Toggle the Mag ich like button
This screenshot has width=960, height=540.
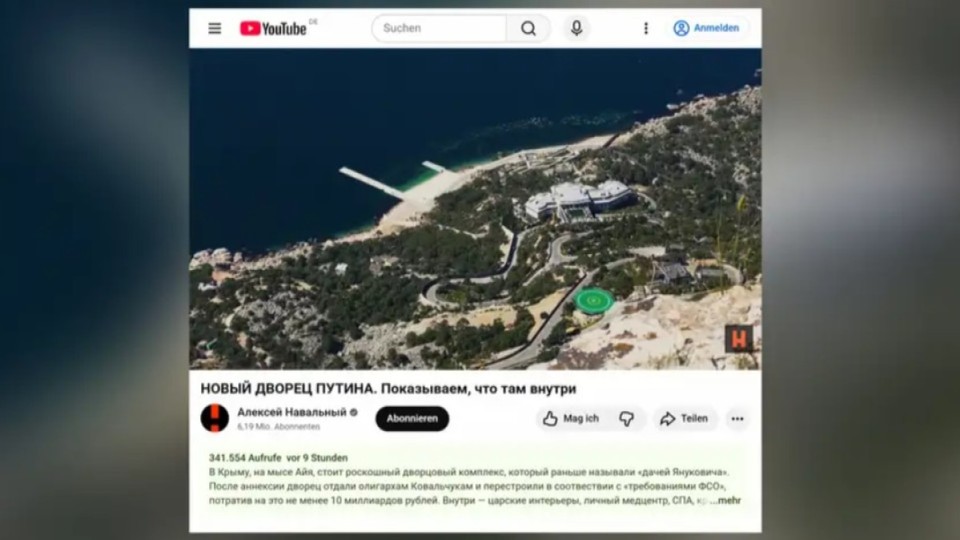pos(570,419)
